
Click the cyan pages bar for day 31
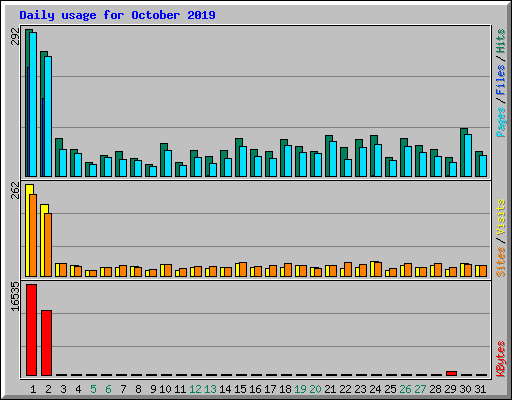tap(483, 166)
